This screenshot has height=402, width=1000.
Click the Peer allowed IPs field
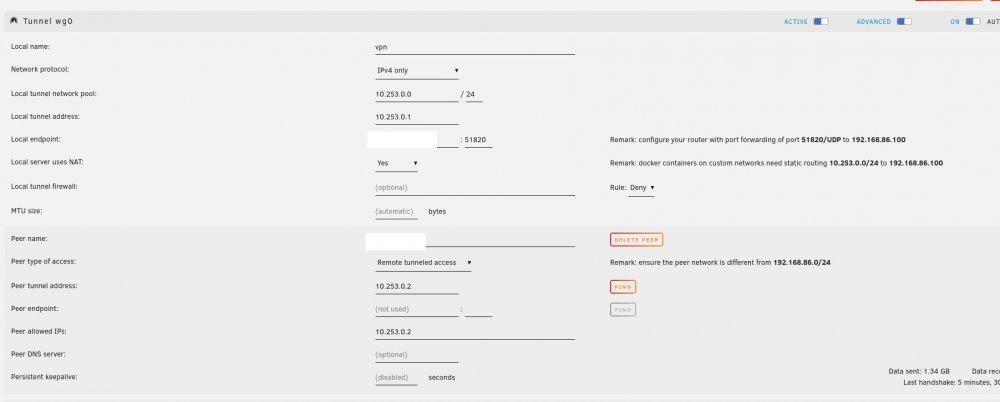(x=474, y=332)
